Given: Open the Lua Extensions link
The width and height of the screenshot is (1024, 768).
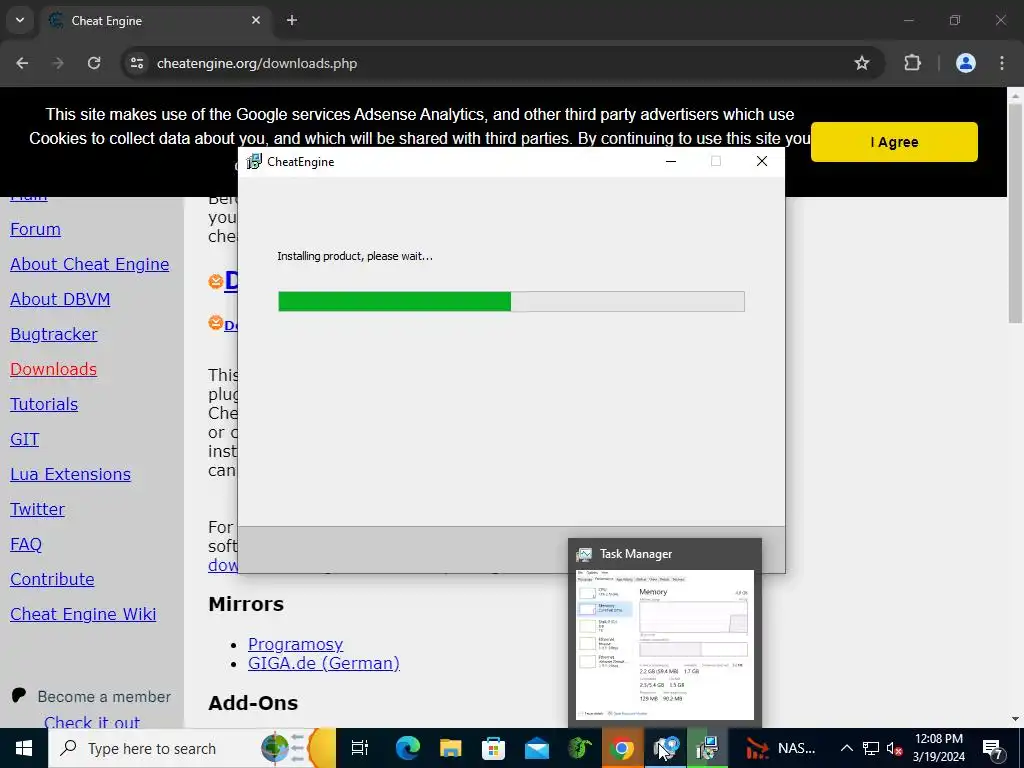Looking at the screenshot, I should pyautogui.click(x=71, y=474).
